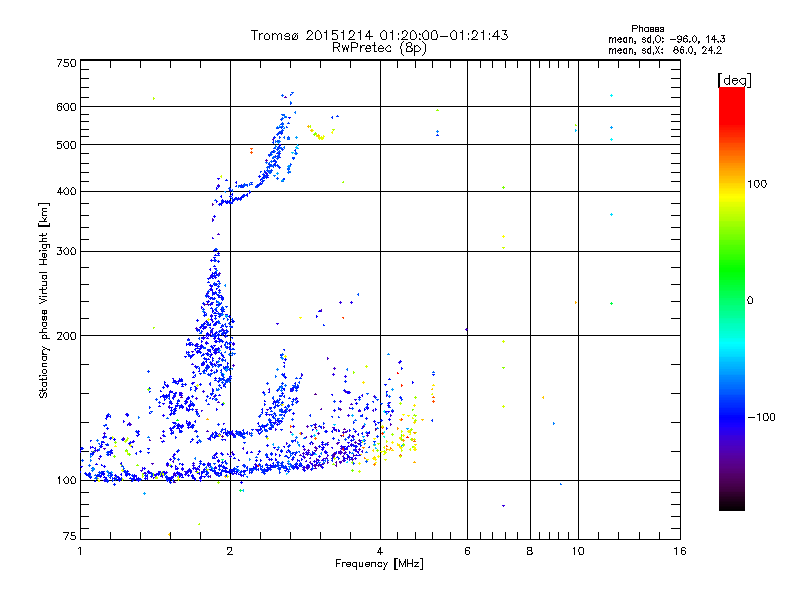800x600 pixels.
Task: Click the x-axis tick label '16'
Action: tap(680, 551)
